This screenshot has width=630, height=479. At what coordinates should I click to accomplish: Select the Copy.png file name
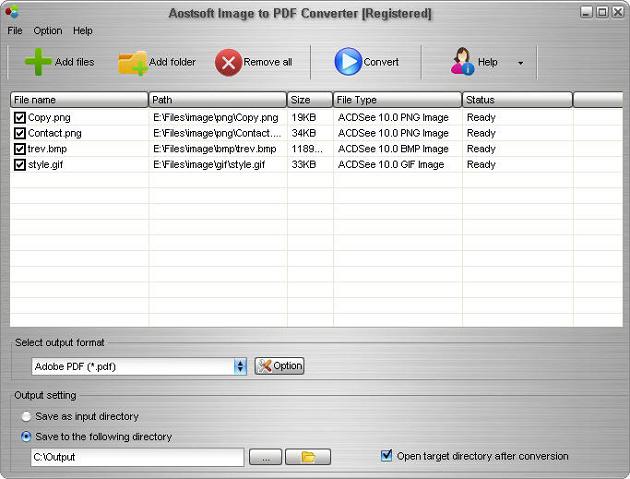(49, 118)
